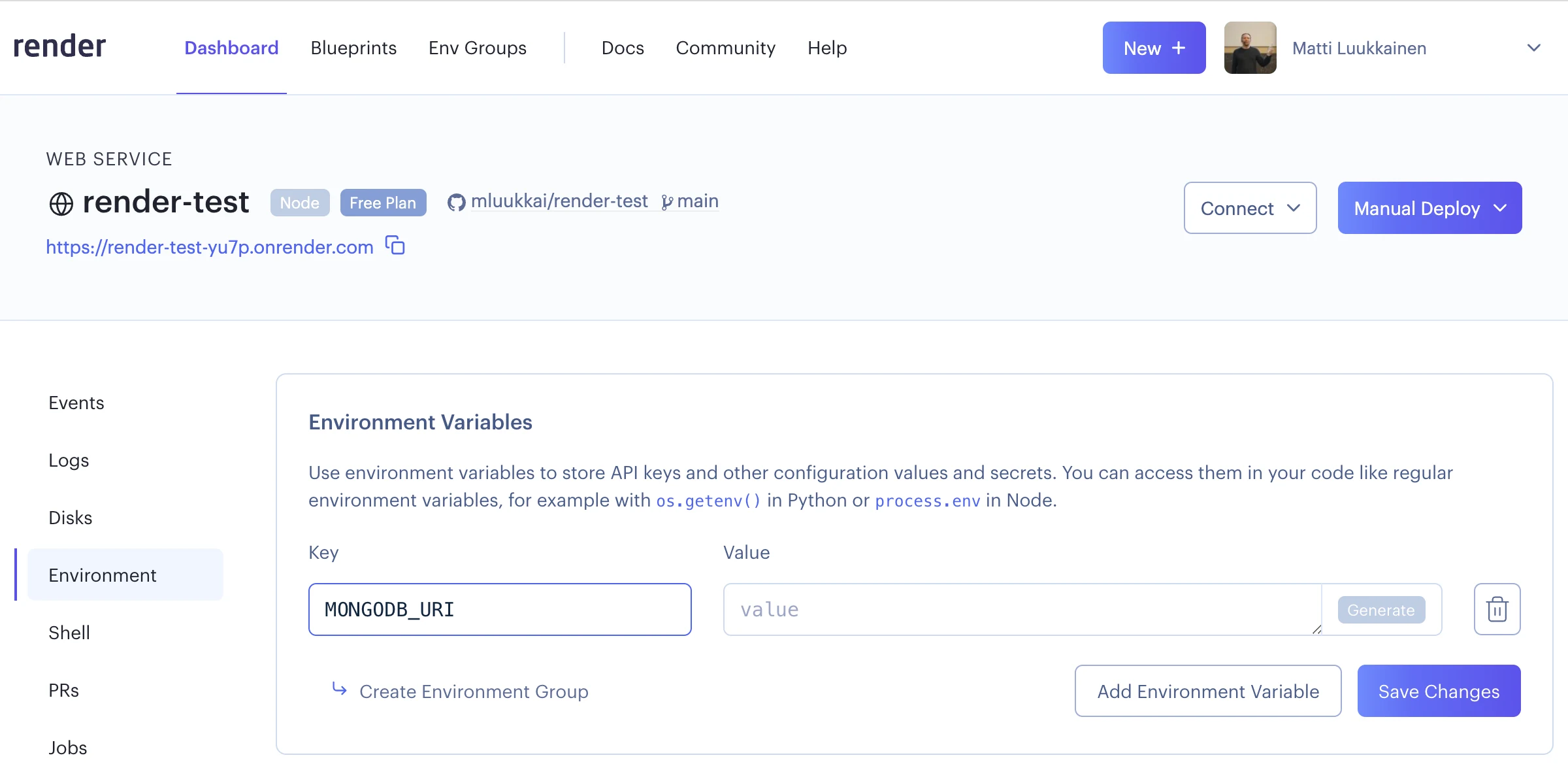Open Jobs in the sidebar
This screenshot has height=766, width=1568.
click(x=68, y=748)
